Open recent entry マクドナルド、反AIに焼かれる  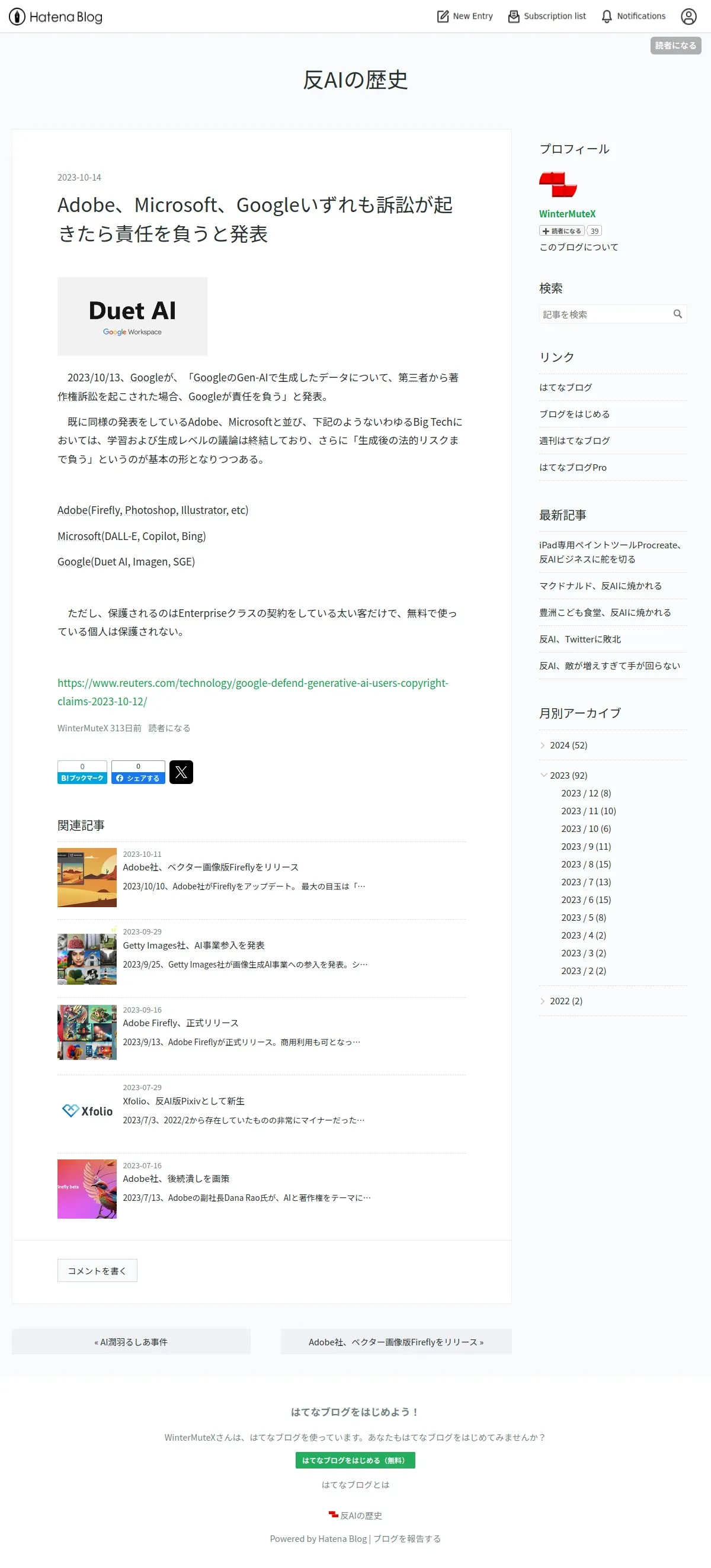pyautogui.click(x=600, y=586)
